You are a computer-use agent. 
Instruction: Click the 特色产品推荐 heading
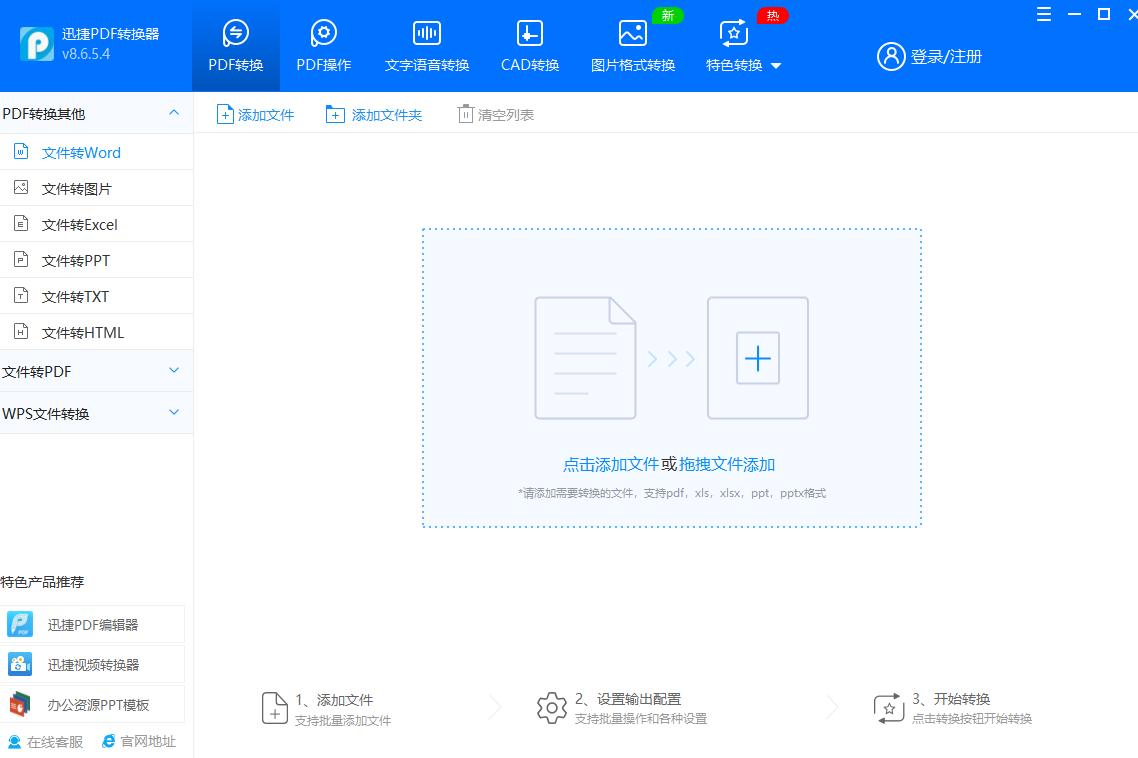pos(42,582)
